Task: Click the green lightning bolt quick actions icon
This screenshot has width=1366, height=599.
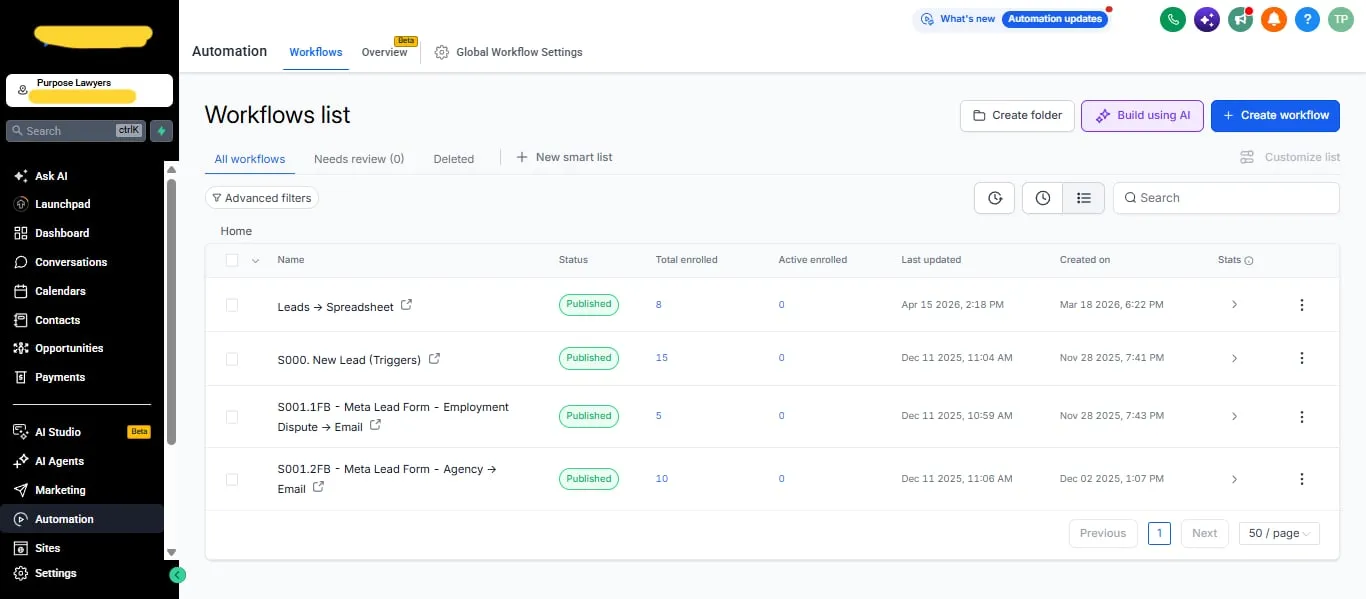Action: pyautogui.click(x=162, y=130)
